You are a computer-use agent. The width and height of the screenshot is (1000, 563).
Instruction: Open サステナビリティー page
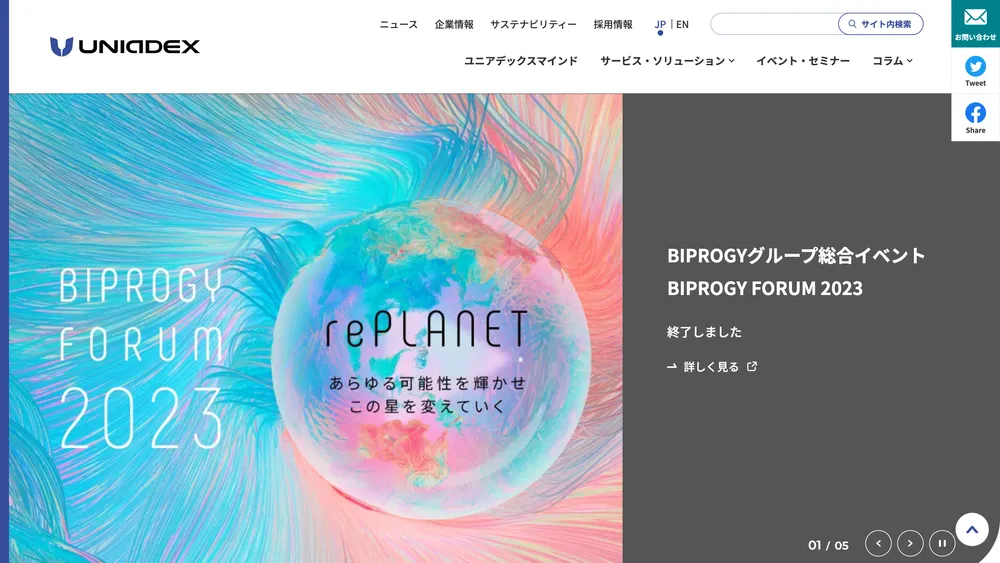(533, 24)
